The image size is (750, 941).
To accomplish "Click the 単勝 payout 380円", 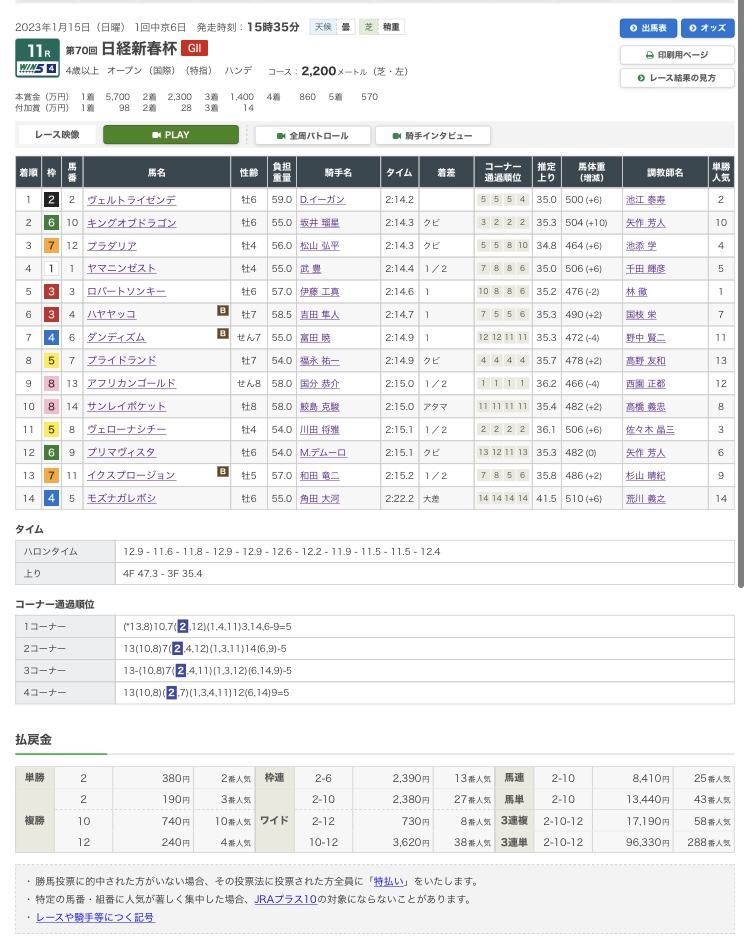I will click(x=176, y=778).
